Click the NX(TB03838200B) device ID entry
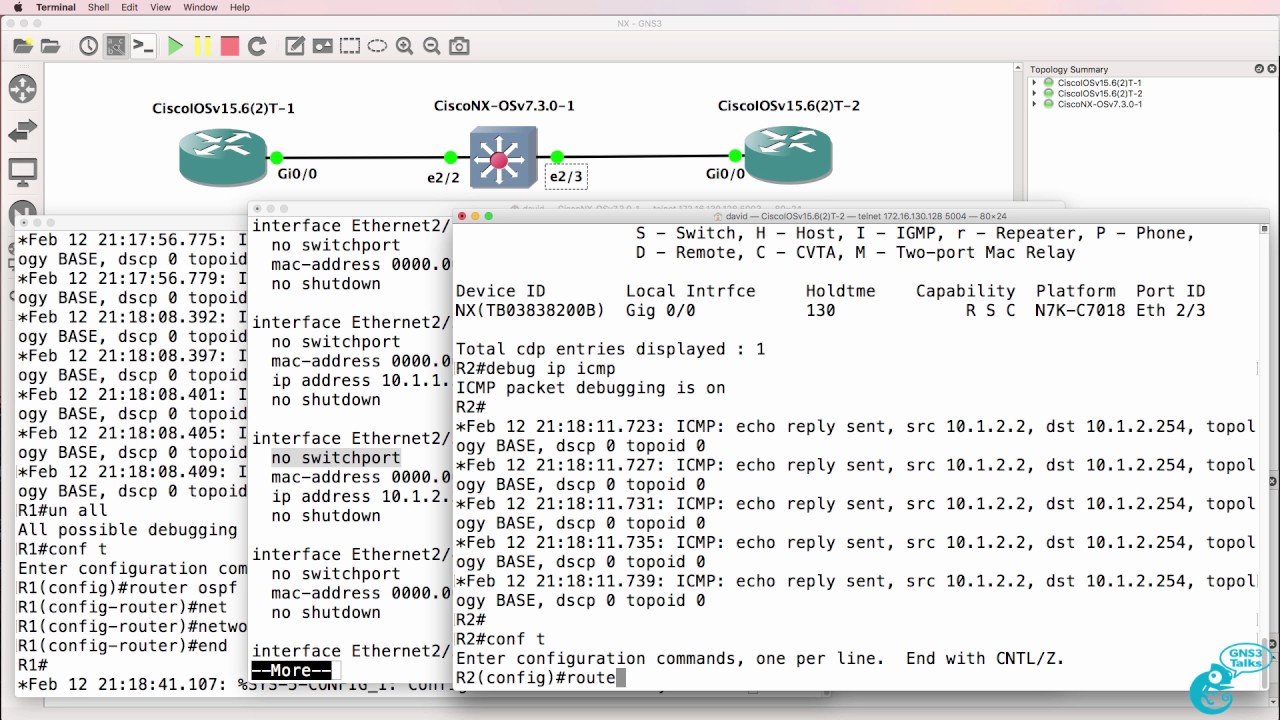The width and height of the screenshot is (1280, 720). coord(530,311)
